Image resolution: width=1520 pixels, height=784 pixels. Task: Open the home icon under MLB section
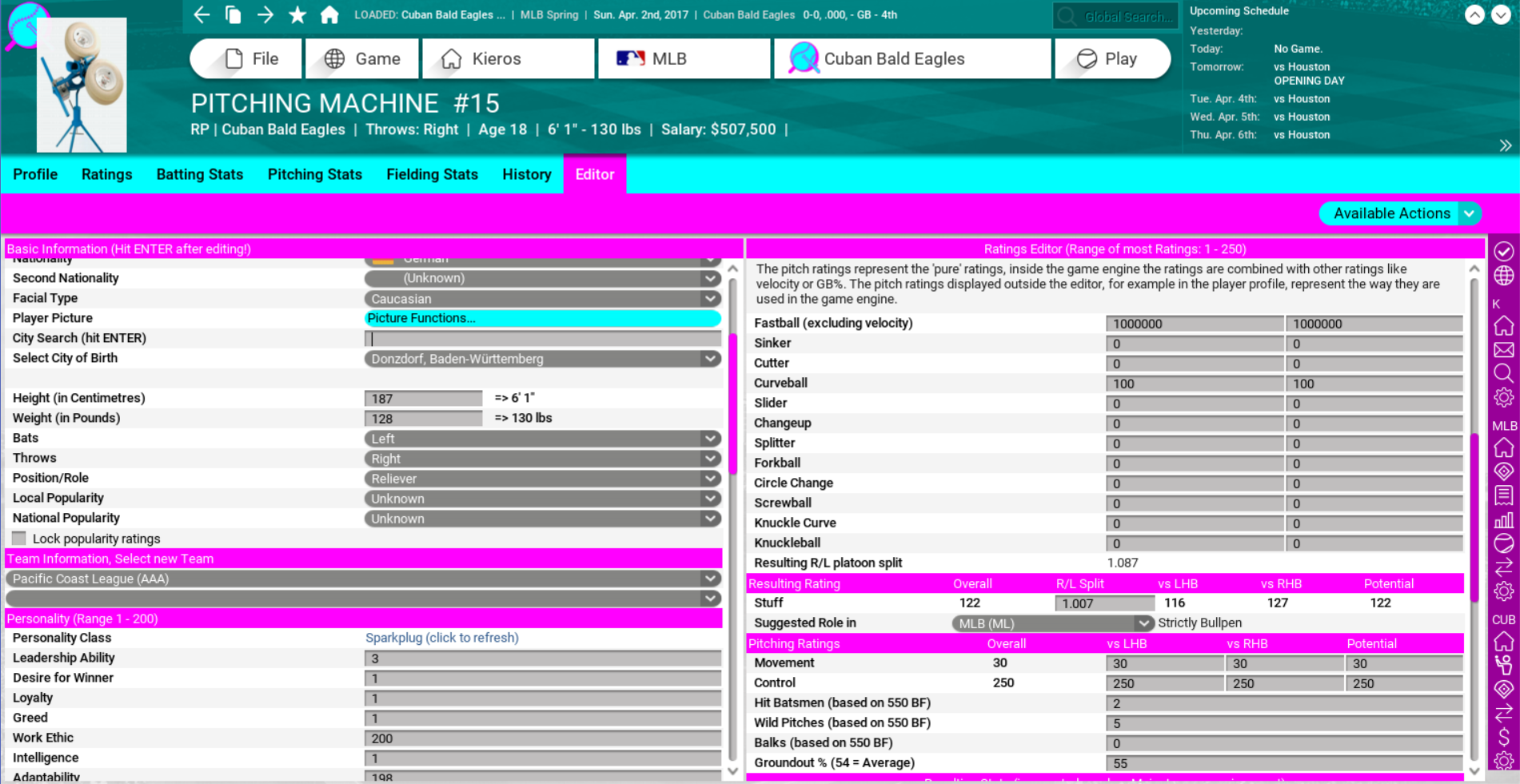1503,448
